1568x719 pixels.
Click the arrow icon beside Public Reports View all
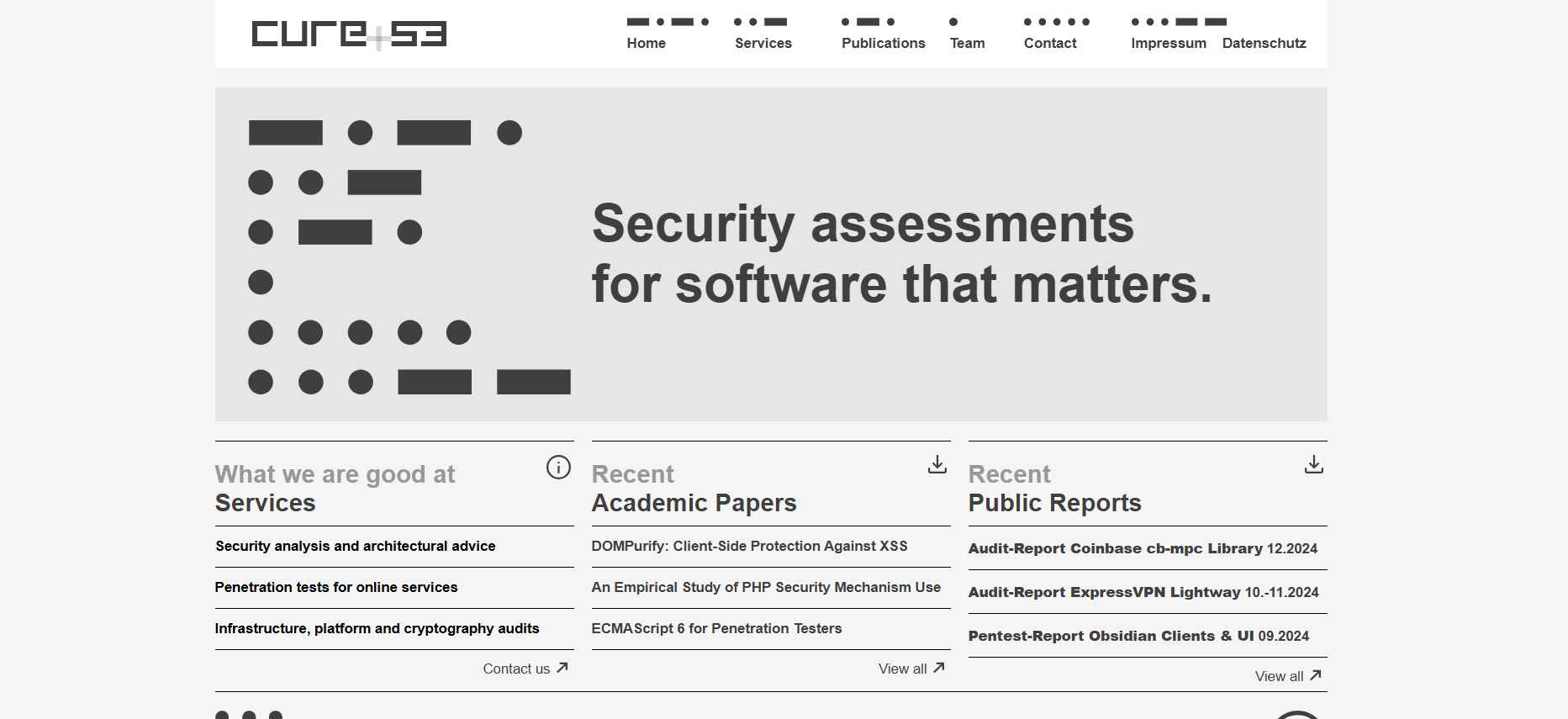1316,675
